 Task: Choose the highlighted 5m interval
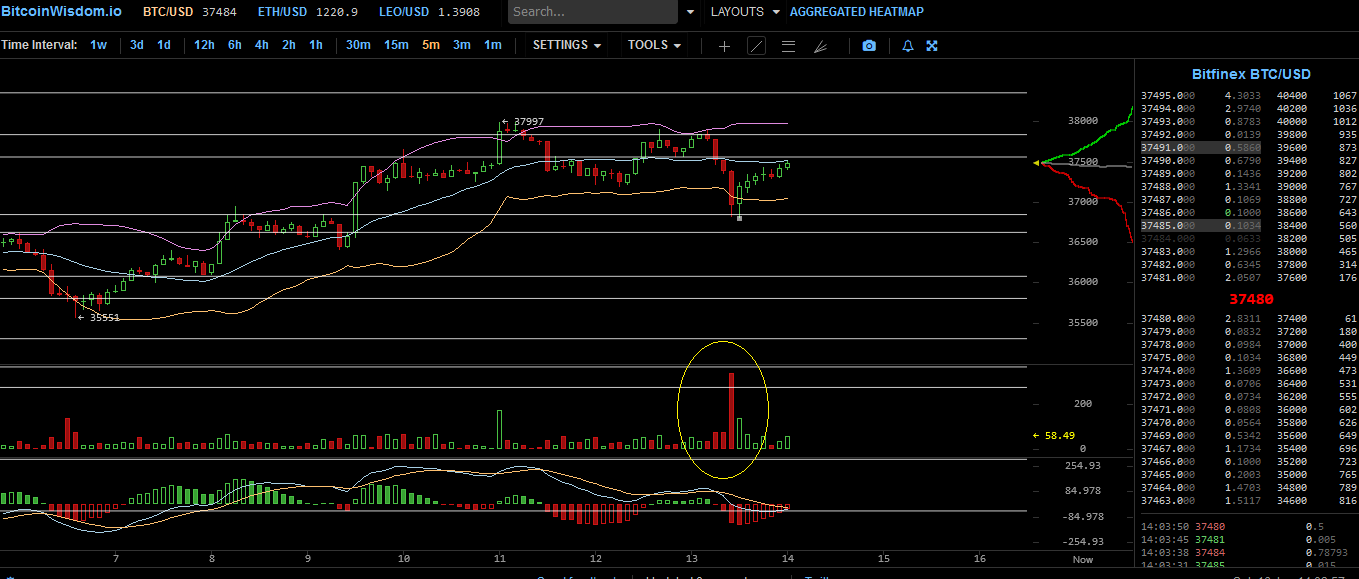[x=430, y=45]
